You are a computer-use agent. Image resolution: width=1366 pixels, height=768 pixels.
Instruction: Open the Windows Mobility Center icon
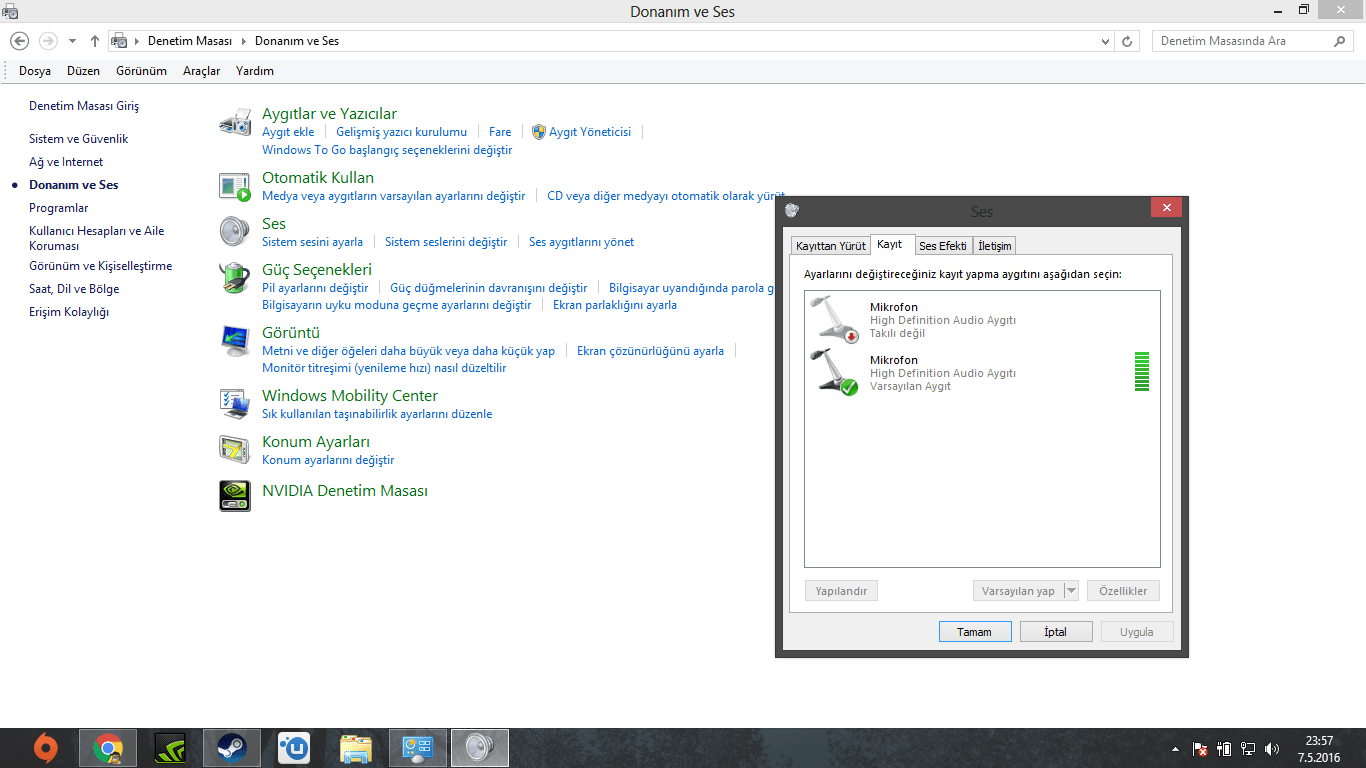point(235,404)
